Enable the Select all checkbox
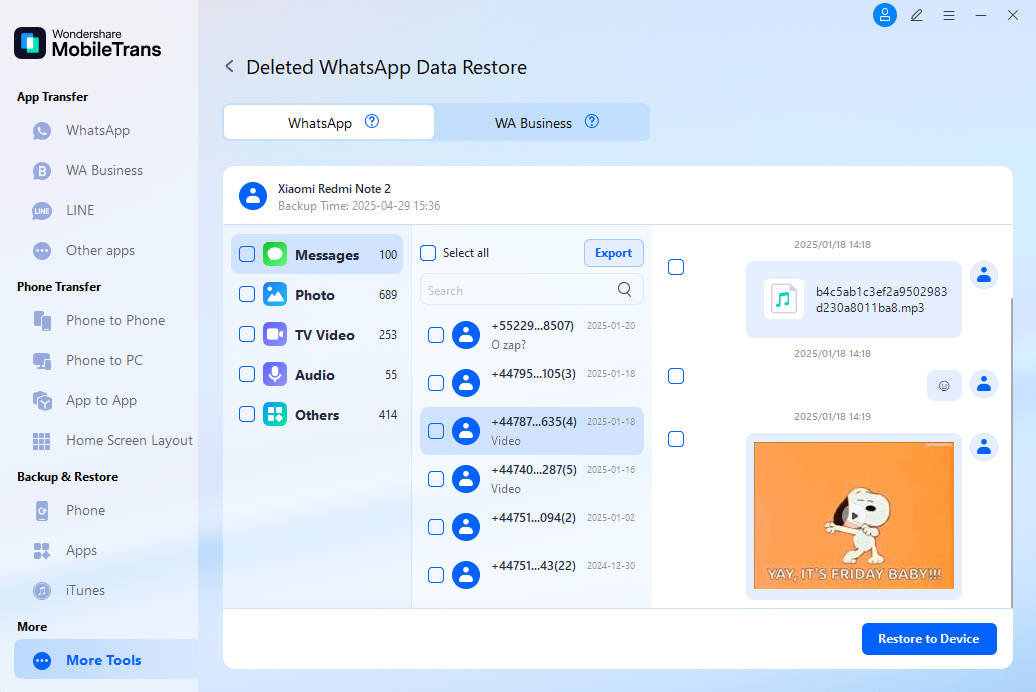 [x=428, y=253]
